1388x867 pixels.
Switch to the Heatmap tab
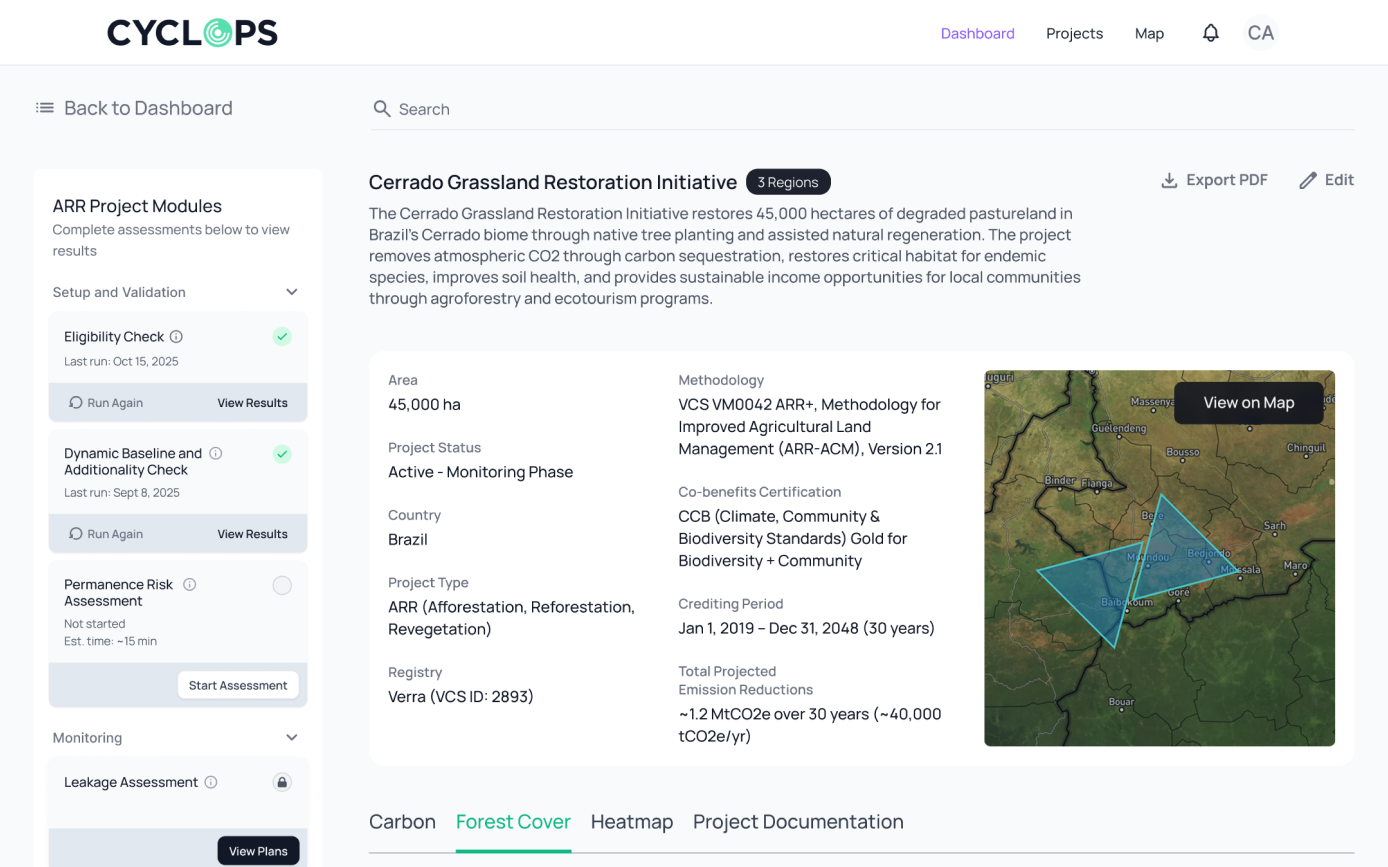[x=631, y=822]
